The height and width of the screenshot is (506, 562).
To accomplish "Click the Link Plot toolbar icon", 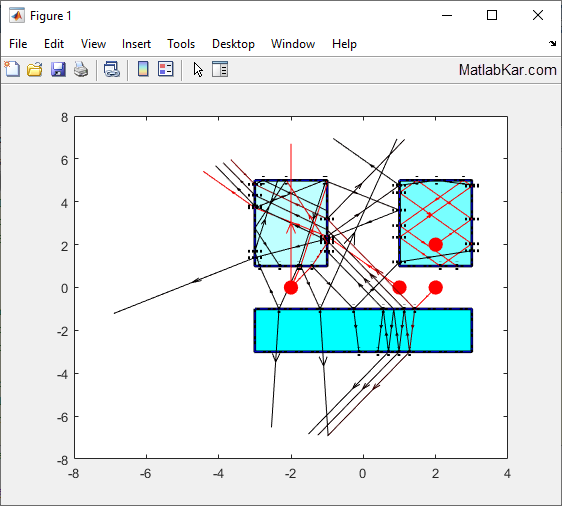I will (x=111, y=69).
